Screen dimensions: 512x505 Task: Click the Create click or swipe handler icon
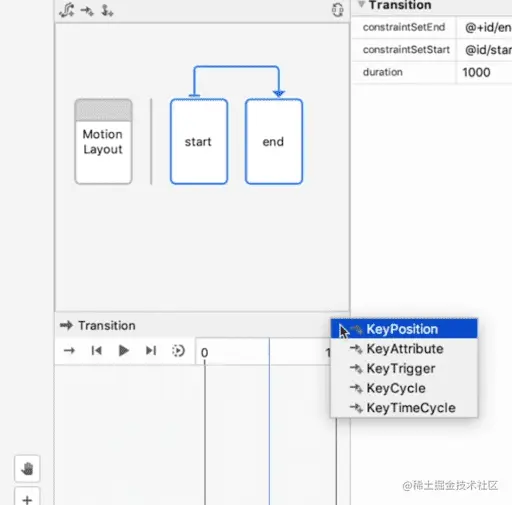click(x=107, y=11)
